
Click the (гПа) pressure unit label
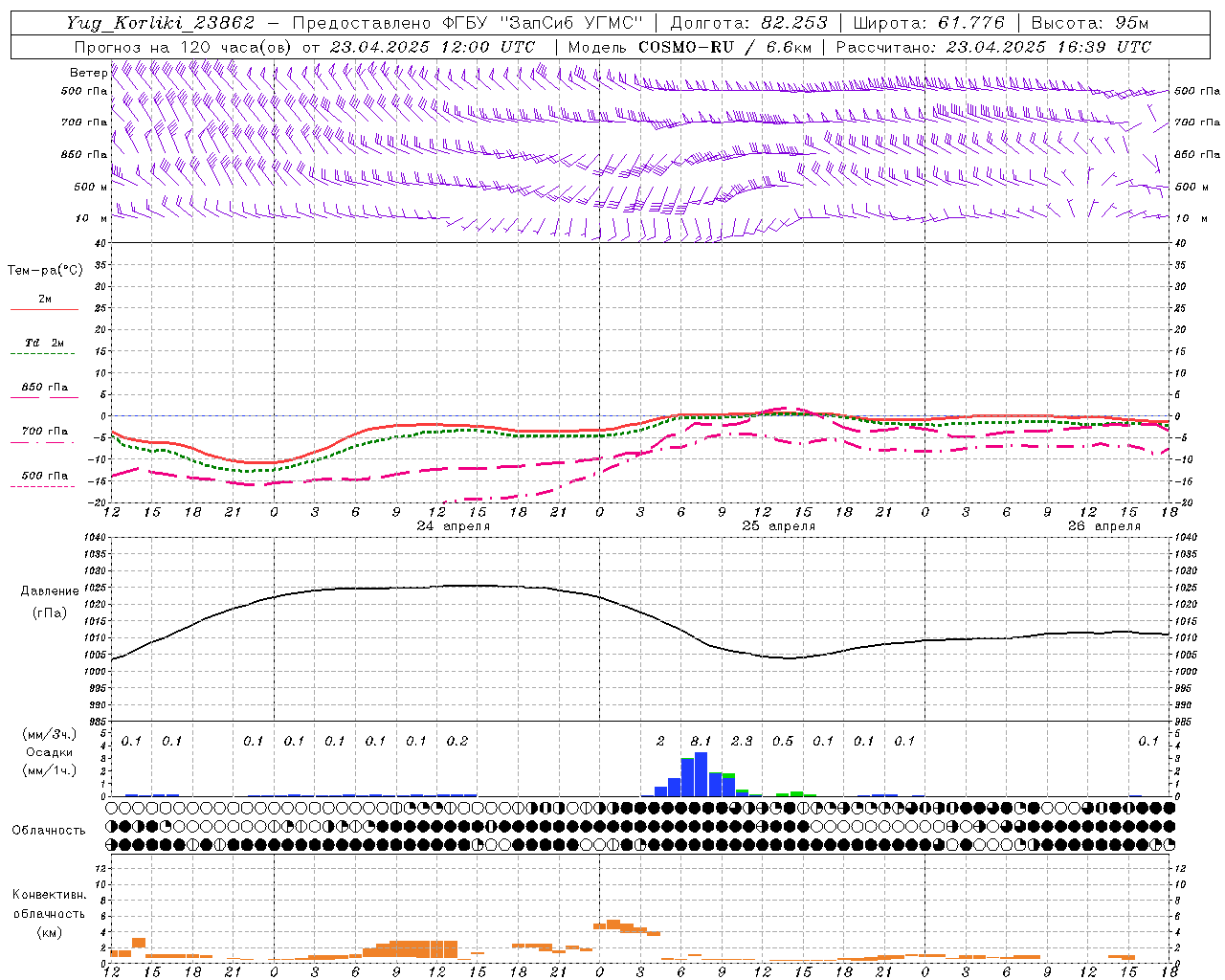tap(50, 612)
